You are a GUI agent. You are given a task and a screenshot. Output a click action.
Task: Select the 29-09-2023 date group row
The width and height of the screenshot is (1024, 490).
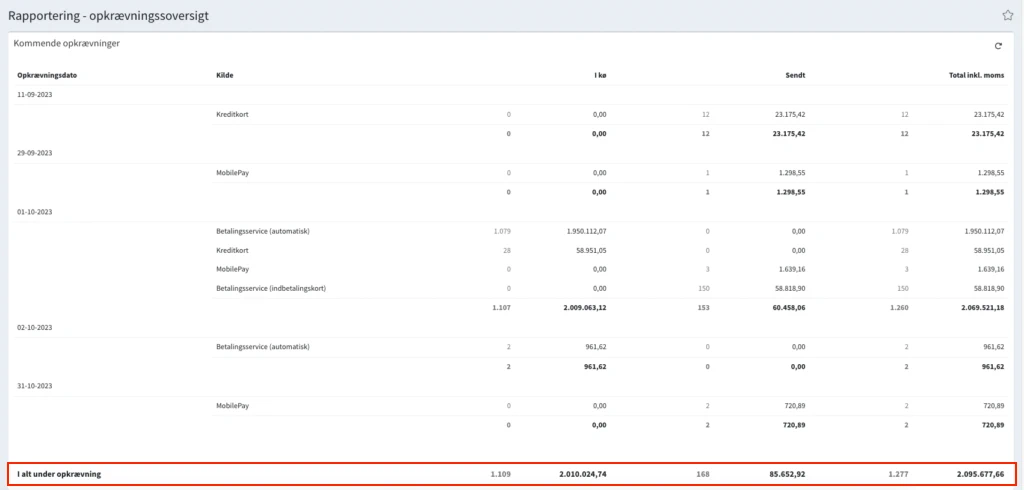pos(35,153)
